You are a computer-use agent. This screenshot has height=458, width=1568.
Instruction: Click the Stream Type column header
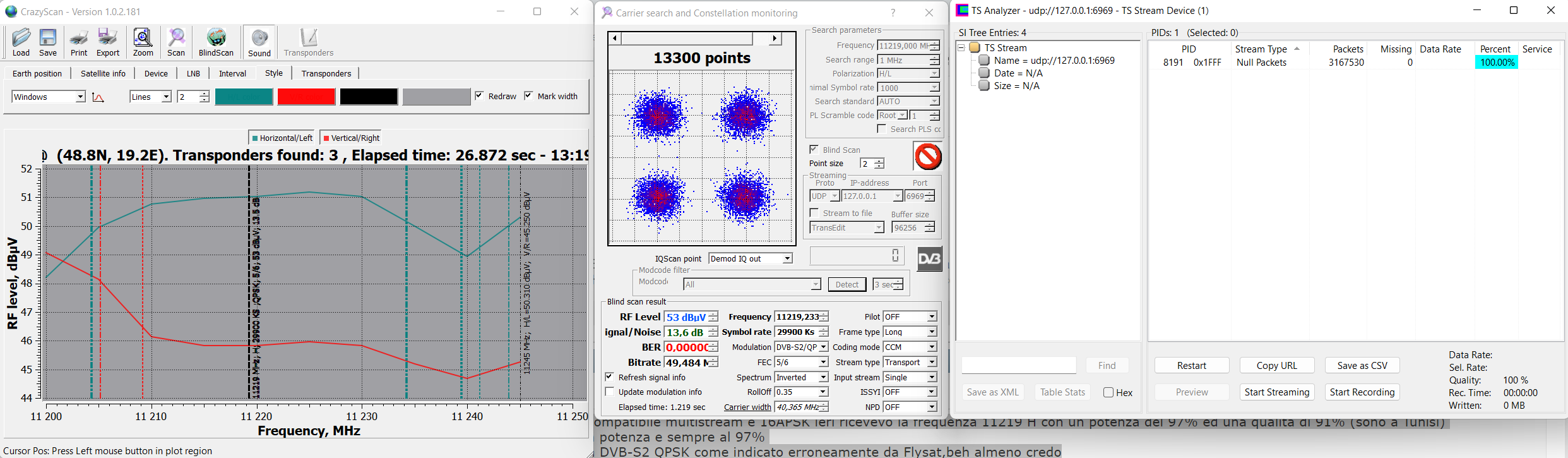point(1269,49)
